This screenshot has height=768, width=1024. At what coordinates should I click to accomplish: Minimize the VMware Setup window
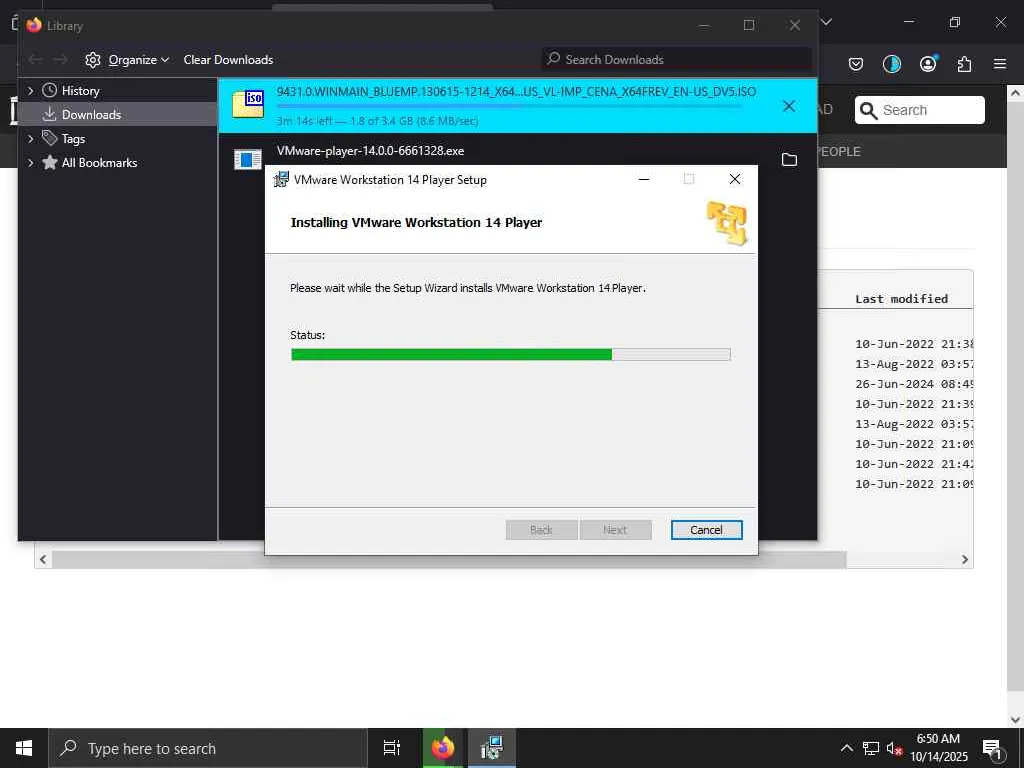(x=644, y=179)
